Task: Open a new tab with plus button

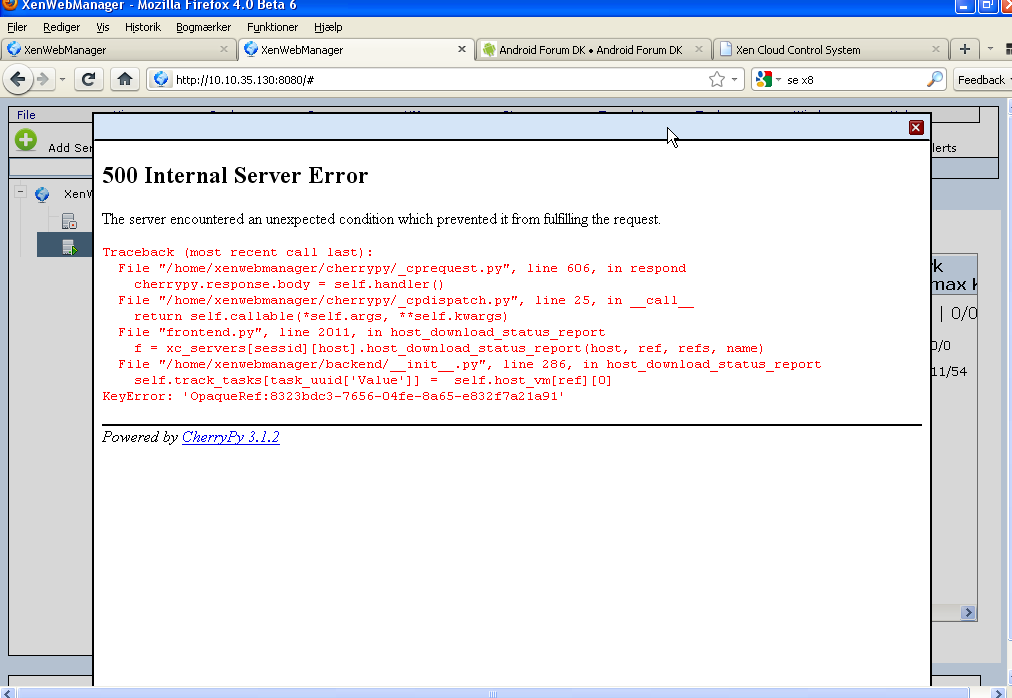Action: tap(965, 49)
